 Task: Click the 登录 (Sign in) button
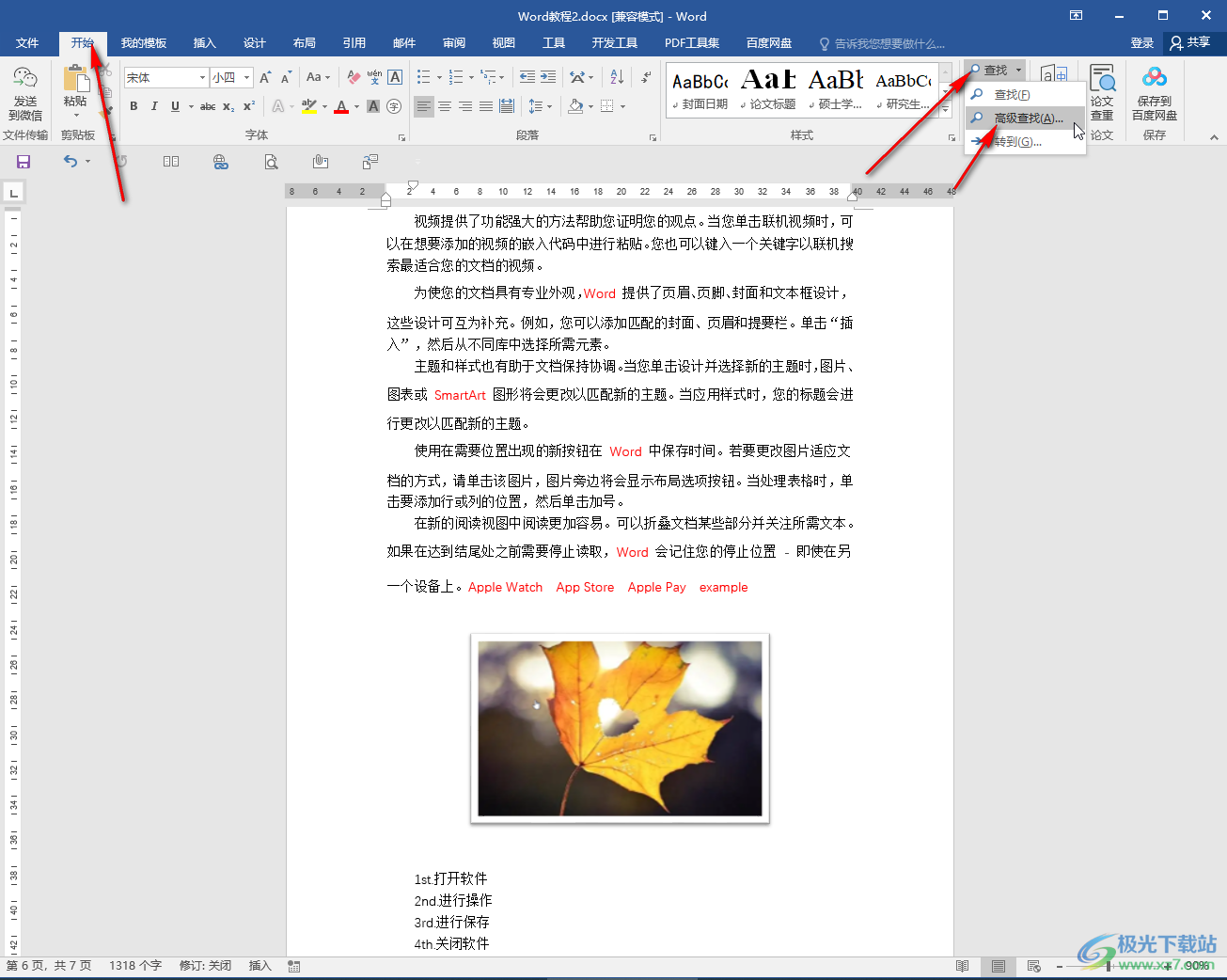(x=1141, y=43)
